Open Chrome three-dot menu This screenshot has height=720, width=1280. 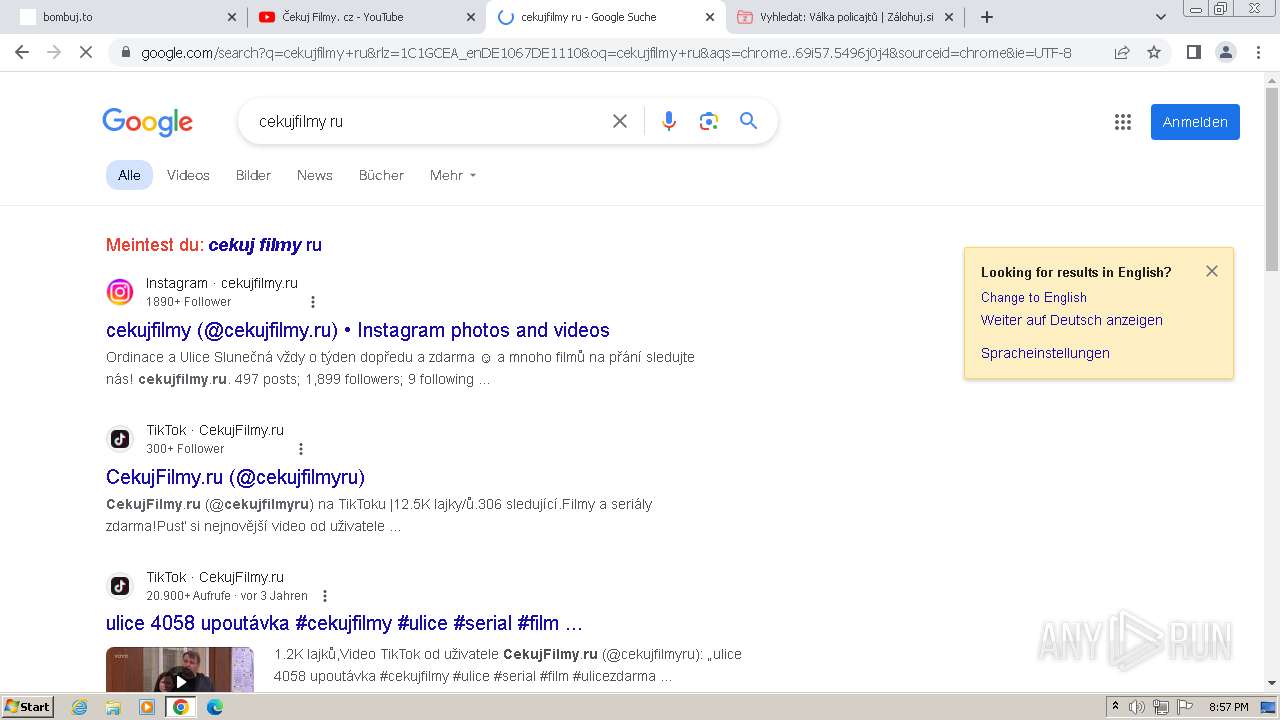[1258, 52]
